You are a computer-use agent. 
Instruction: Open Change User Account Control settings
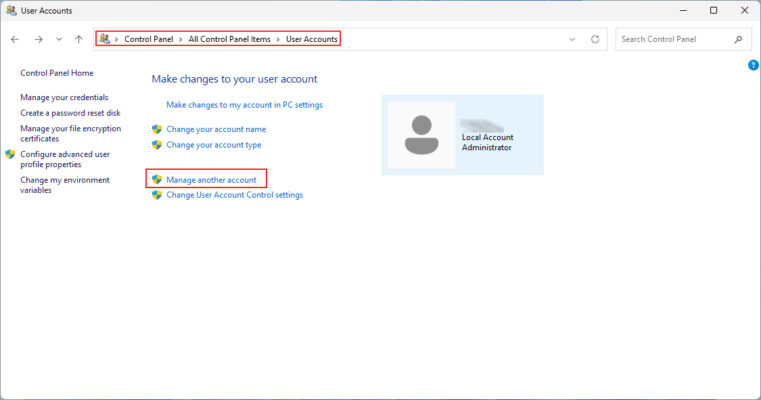[234, 195]
